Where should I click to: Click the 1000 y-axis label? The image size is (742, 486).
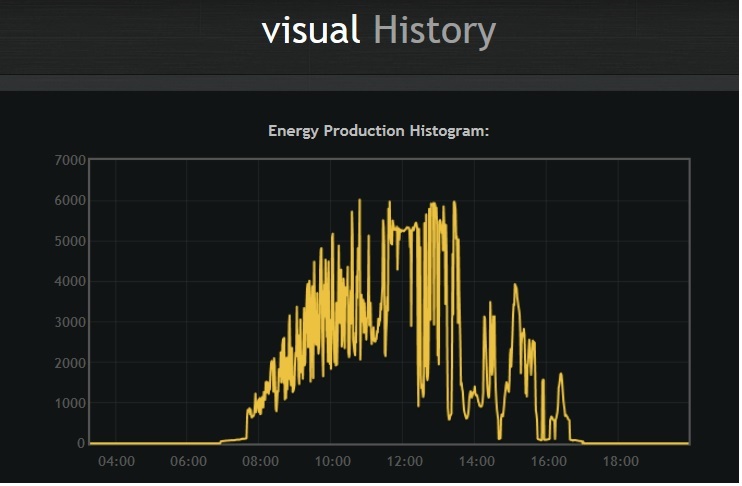click(70, 403)
